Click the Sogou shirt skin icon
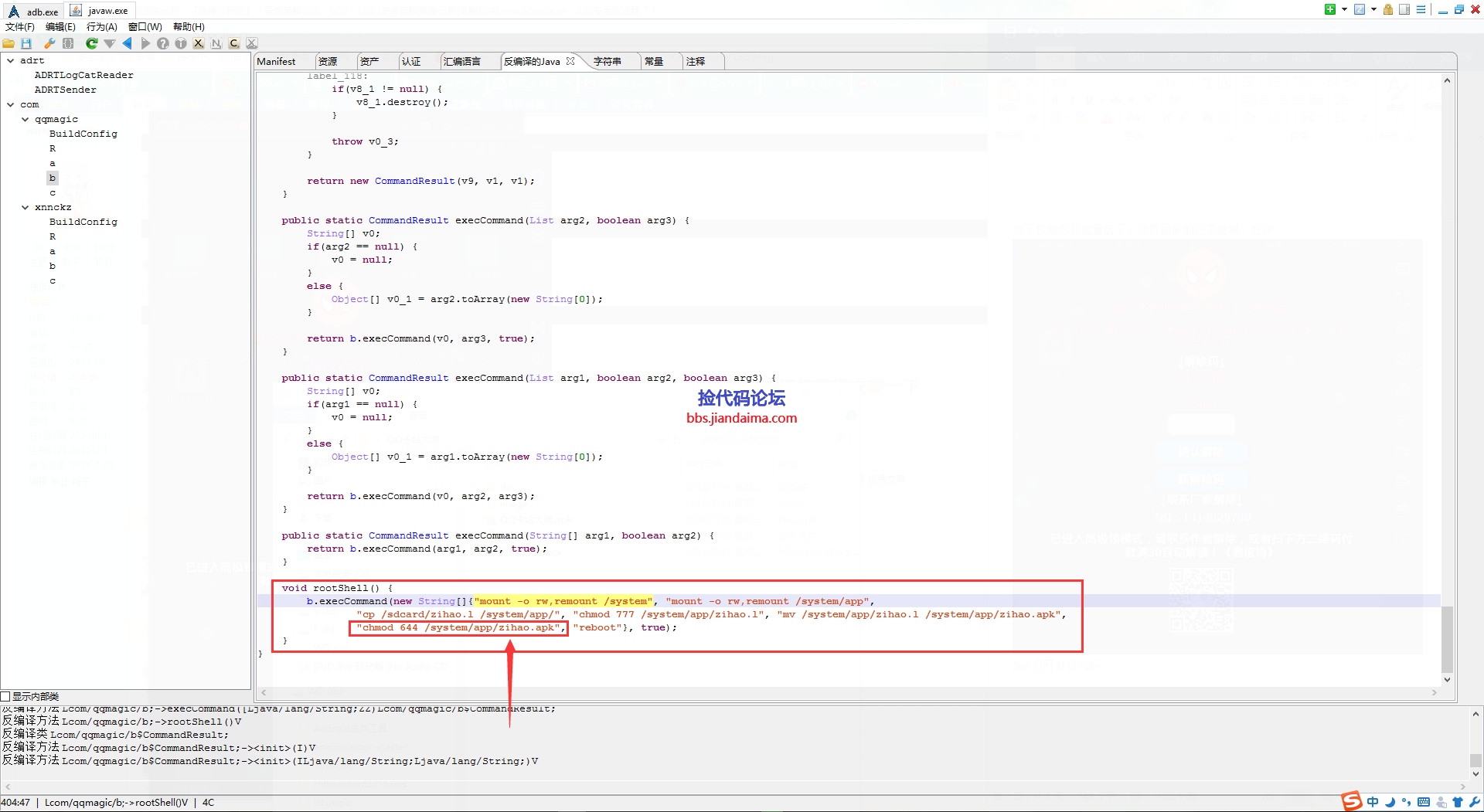The width and height of the screenshot is (1484, 812). coord(1458,802)
